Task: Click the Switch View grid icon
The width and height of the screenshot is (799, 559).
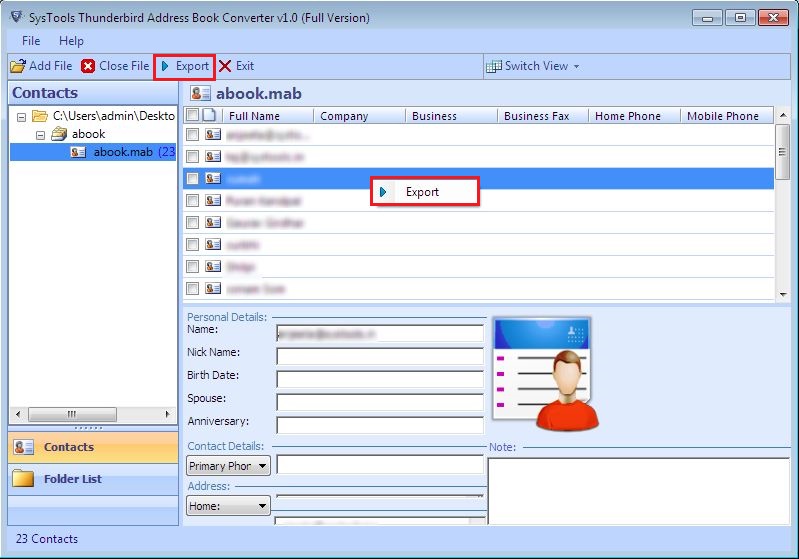Action: click(493, 66)
